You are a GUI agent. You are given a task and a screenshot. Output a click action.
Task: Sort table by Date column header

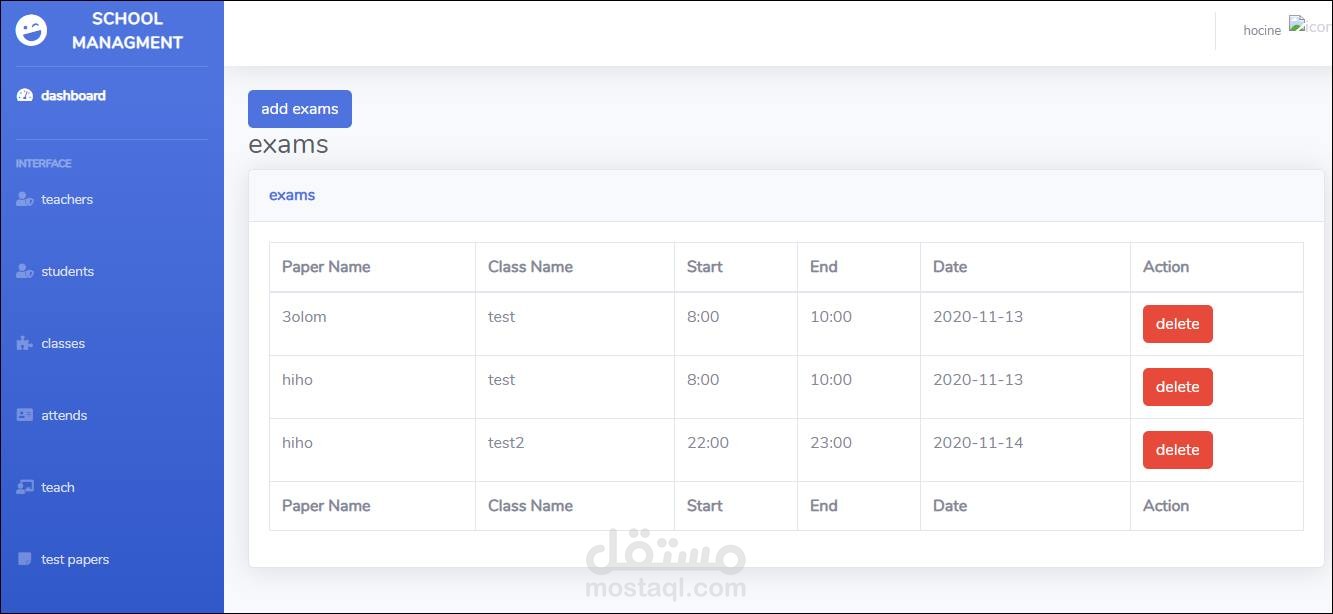click(950, 267)
